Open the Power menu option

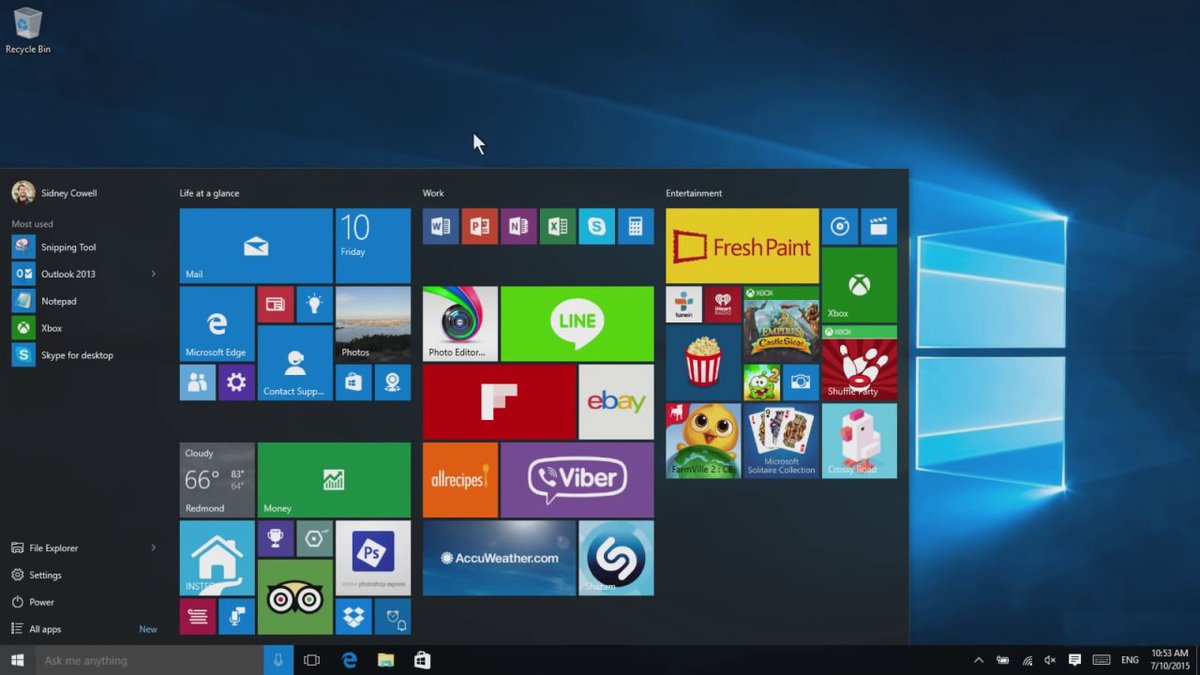(40, 601)
